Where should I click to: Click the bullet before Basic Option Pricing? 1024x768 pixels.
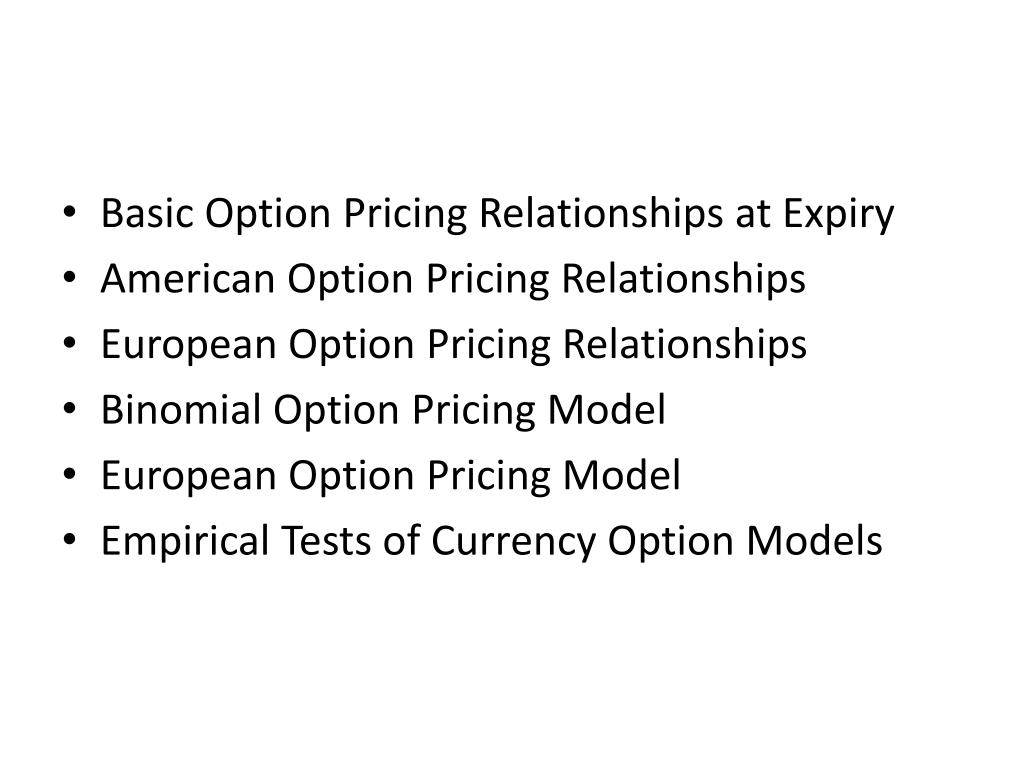(69, 213)
